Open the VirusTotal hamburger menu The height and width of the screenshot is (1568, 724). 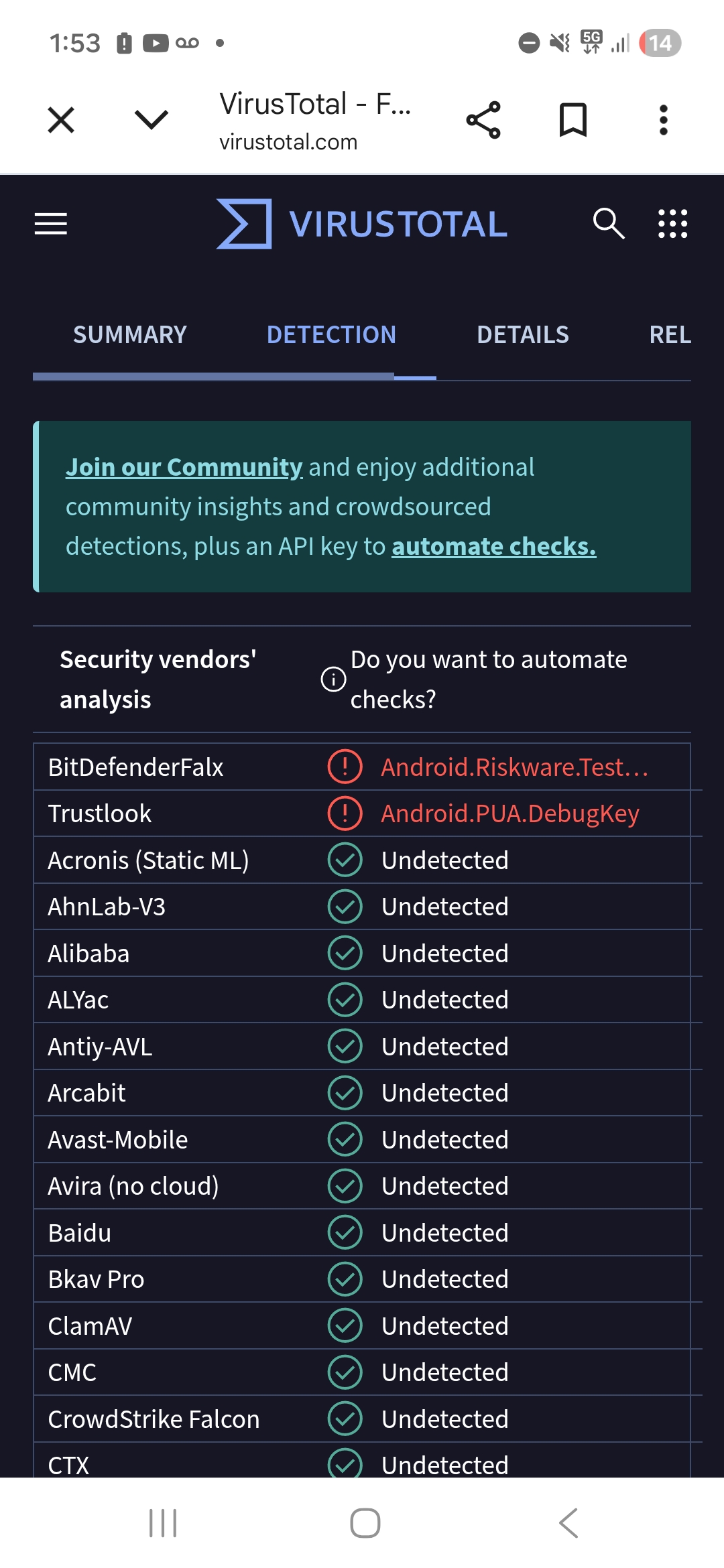tap(51, 224)
